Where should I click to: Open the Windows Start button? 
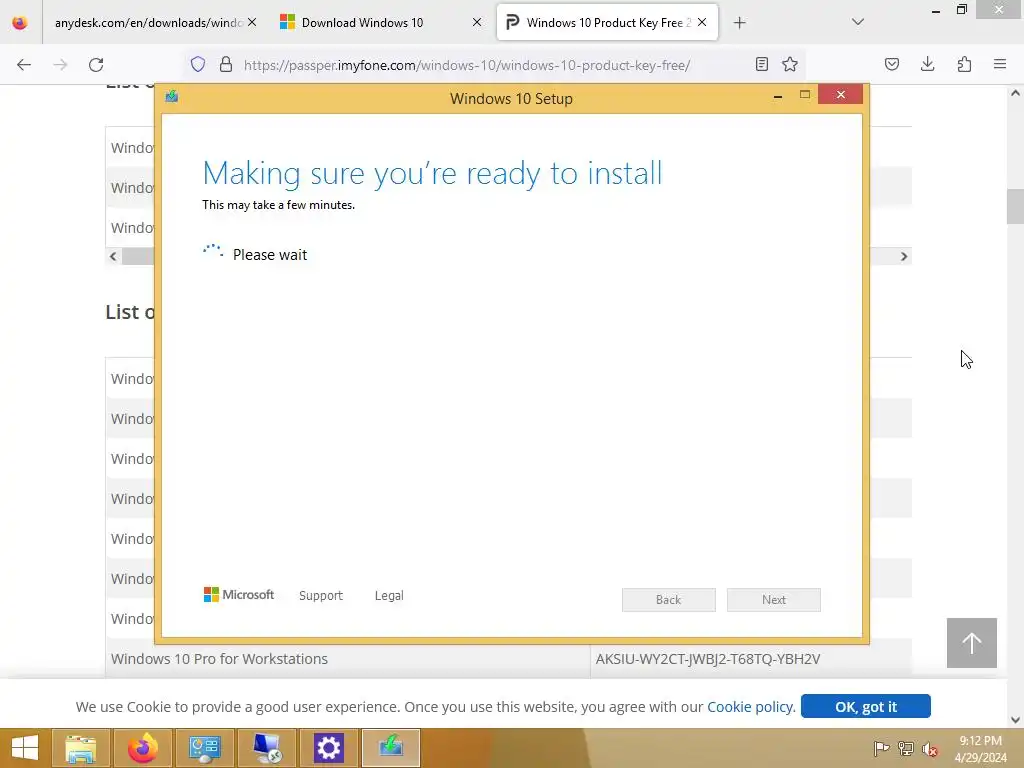click(25, 748)
